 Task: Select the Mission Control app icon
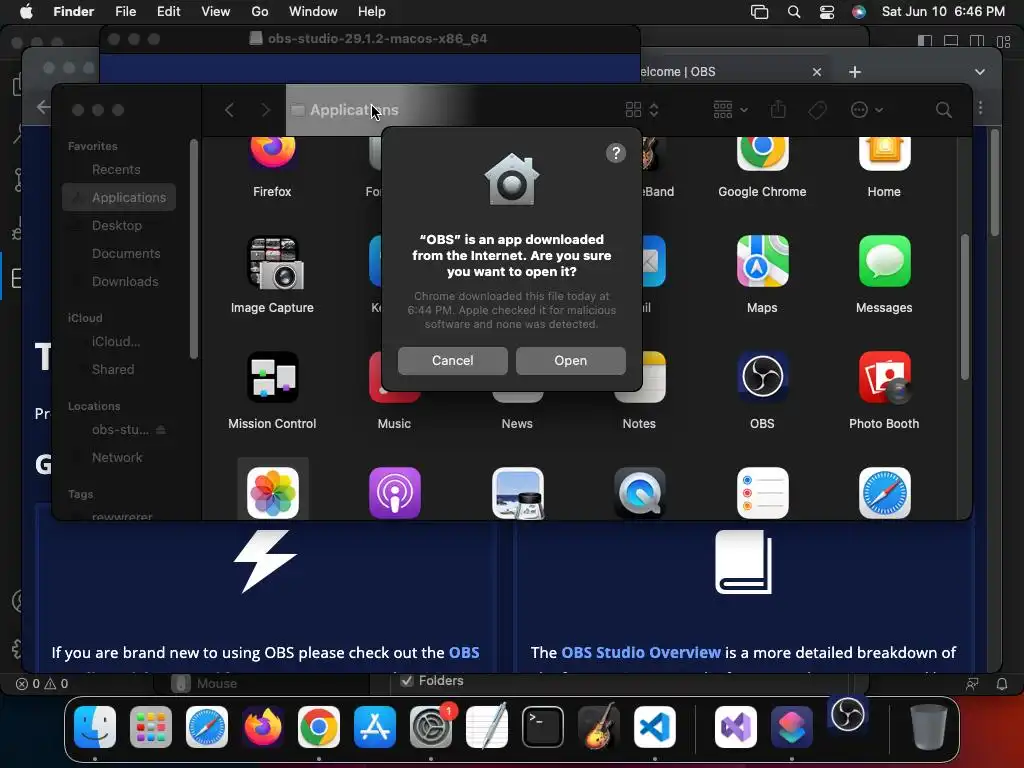[x=272, y=377]
